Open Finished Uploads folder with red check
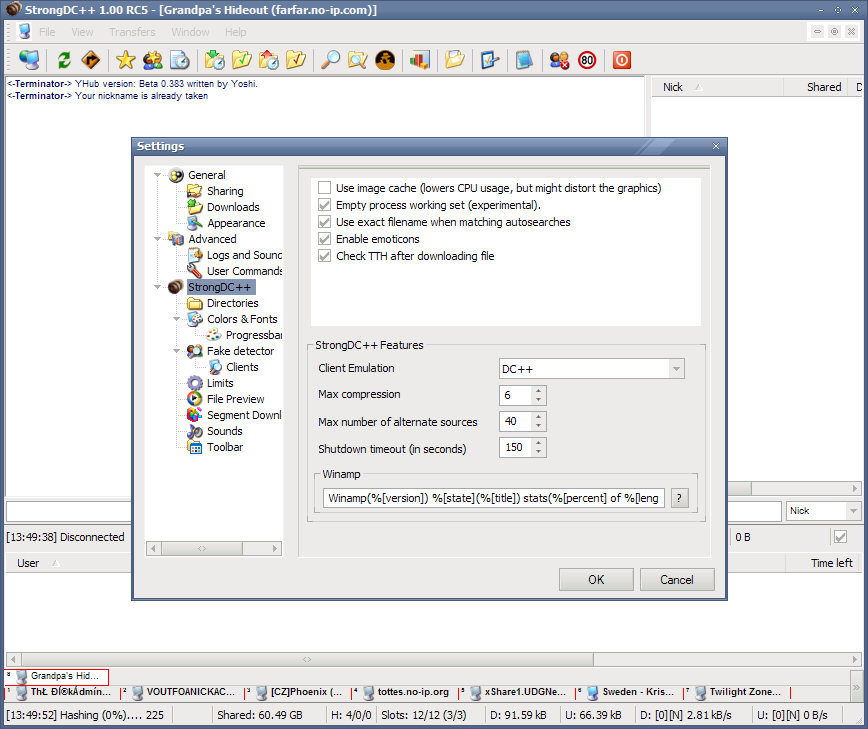The height and width of the screenshot is (729, 868). 296,60
